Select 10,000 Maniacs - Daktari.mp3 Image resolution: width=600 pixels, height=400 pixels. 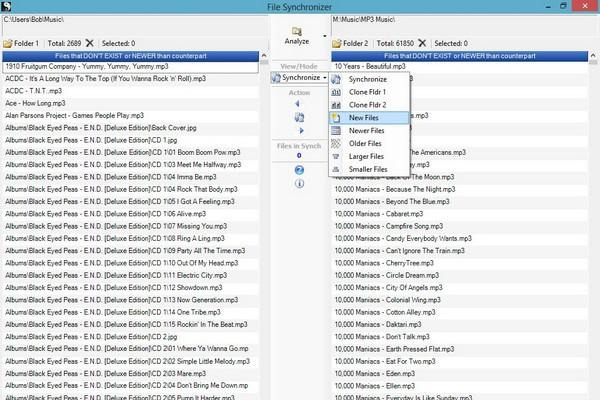[x=460, y=325]
